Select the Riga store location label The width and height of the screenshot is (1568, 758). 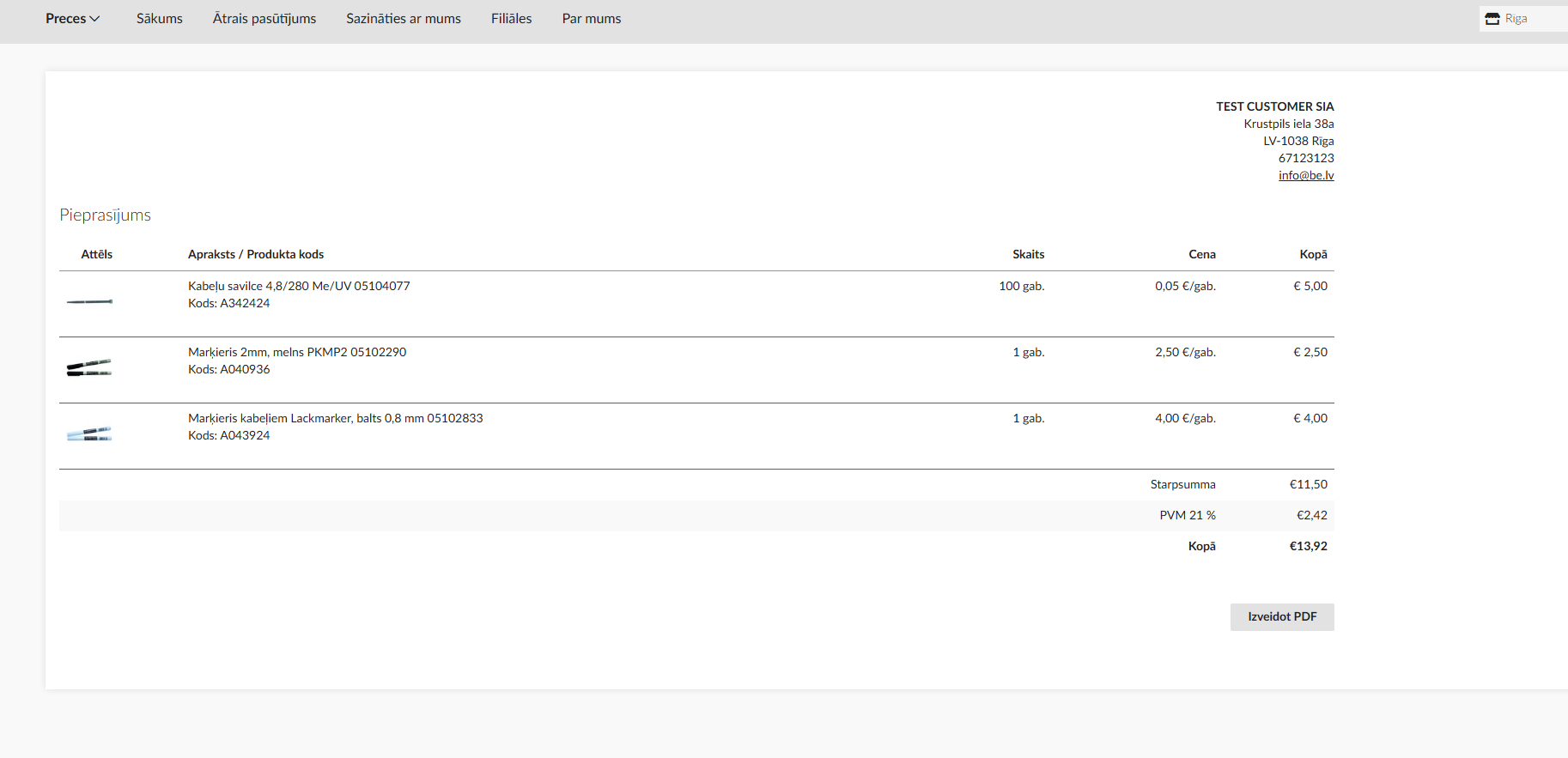pos(1516,19)
